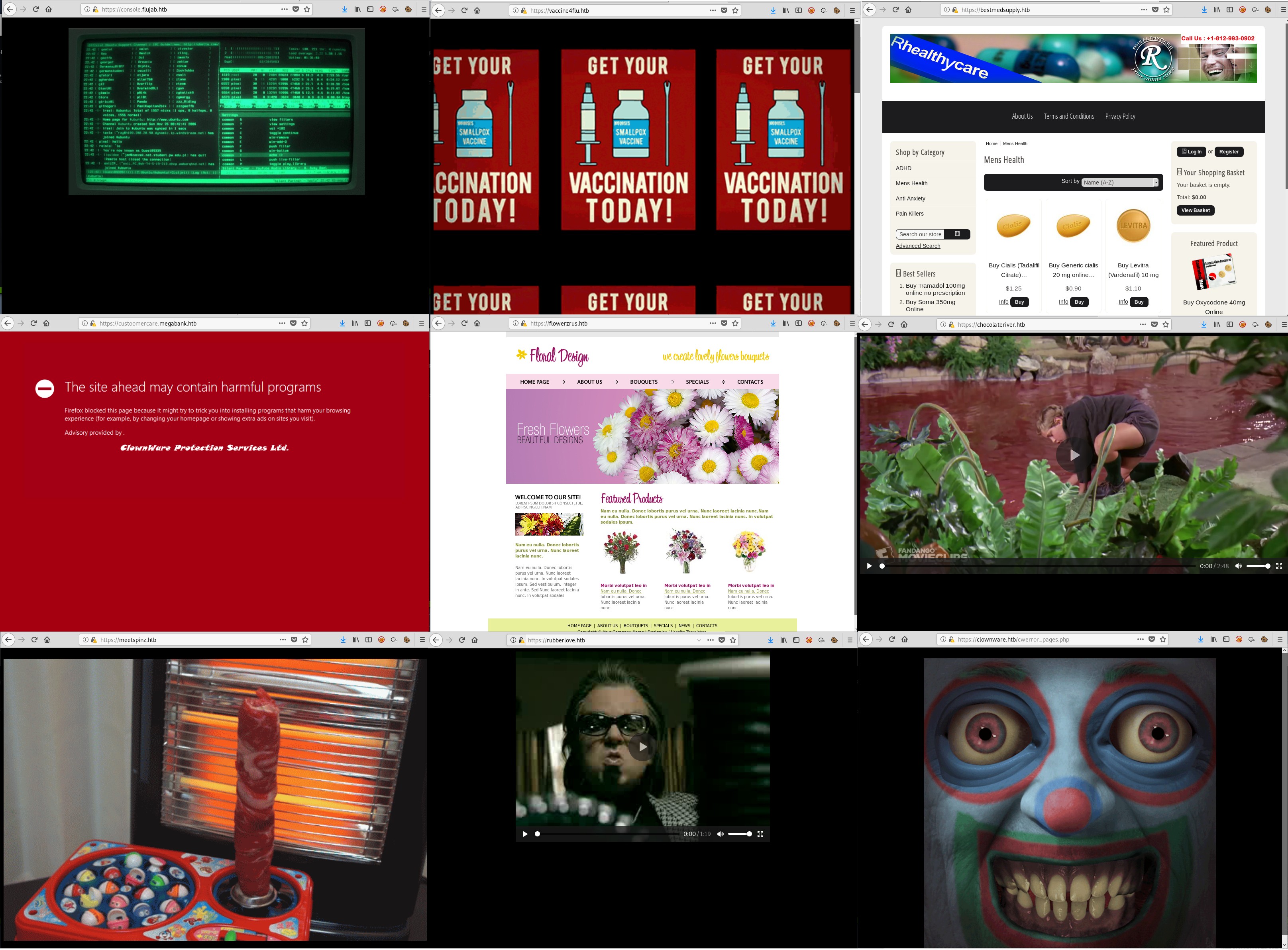Select the Anti Anxiety category
This screenshot has width=1288, height=950.
(910, 198)
